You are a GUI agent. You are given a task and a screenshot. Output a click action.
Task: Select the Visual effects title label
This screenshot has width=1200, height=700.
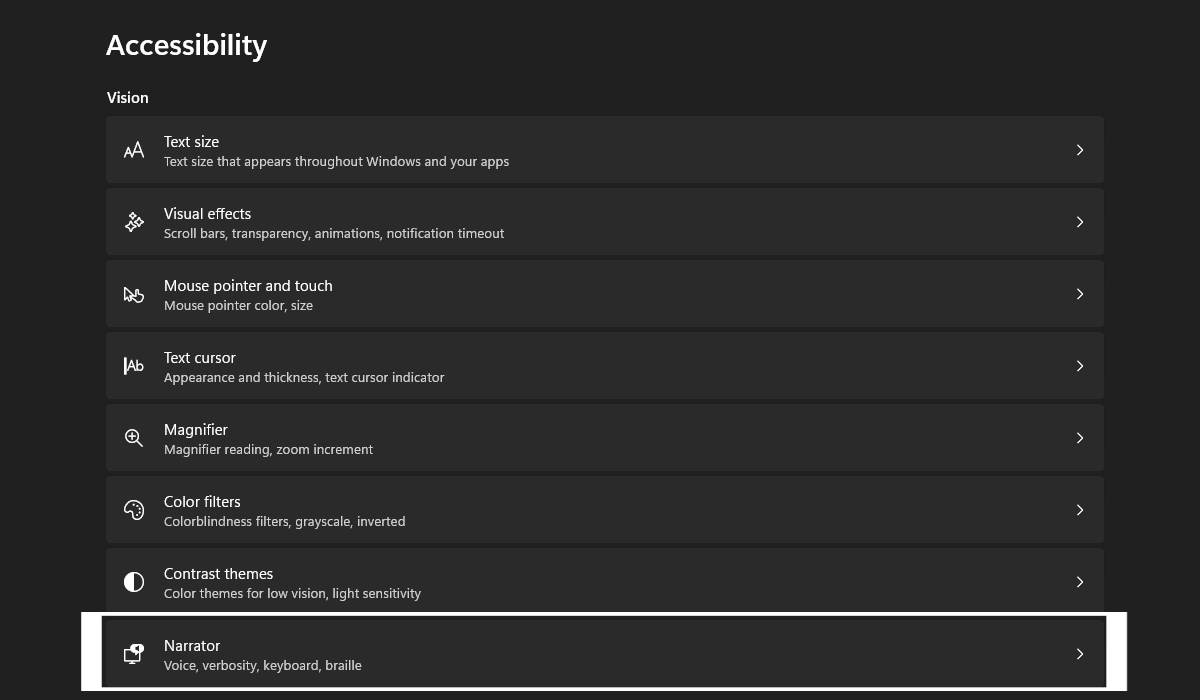[x=207, y=214]
